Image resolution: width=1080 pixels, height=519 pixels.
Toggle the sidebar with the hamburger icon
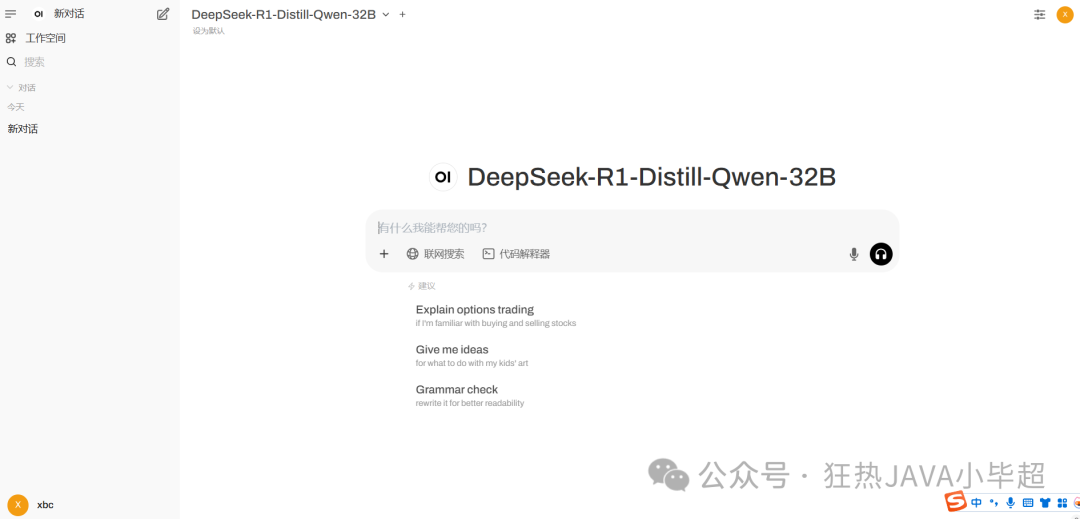click(10, 14)
